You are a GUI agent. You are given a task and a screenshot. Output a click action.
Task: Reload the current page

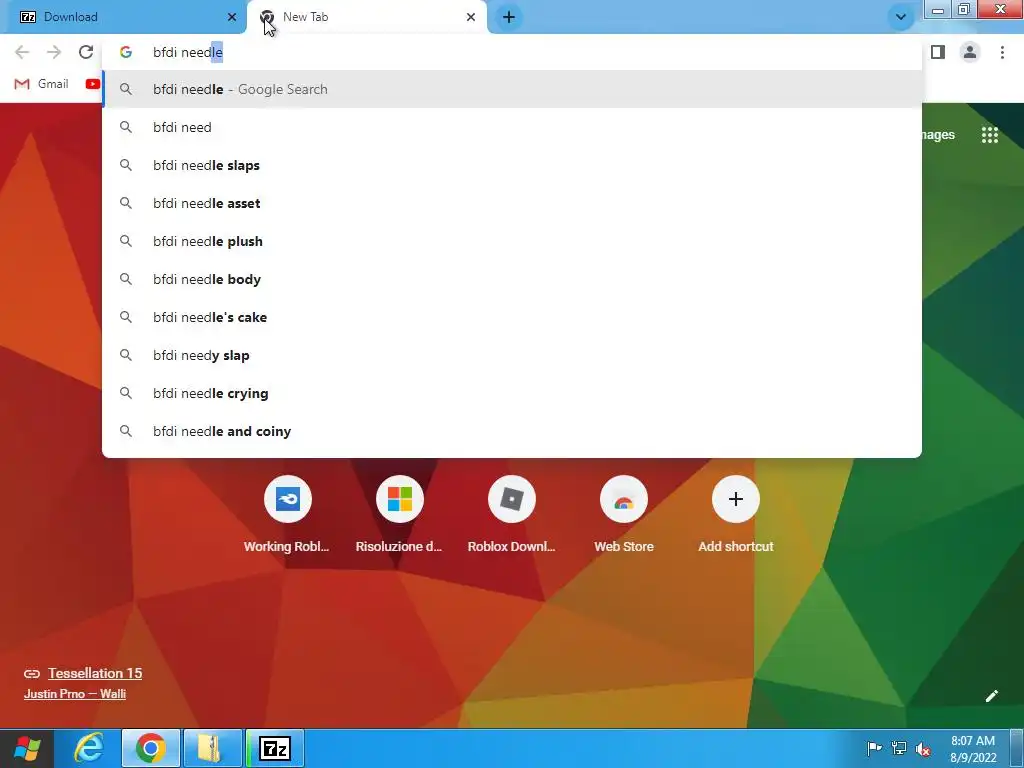pyautogui.click(x=86, y=52)
